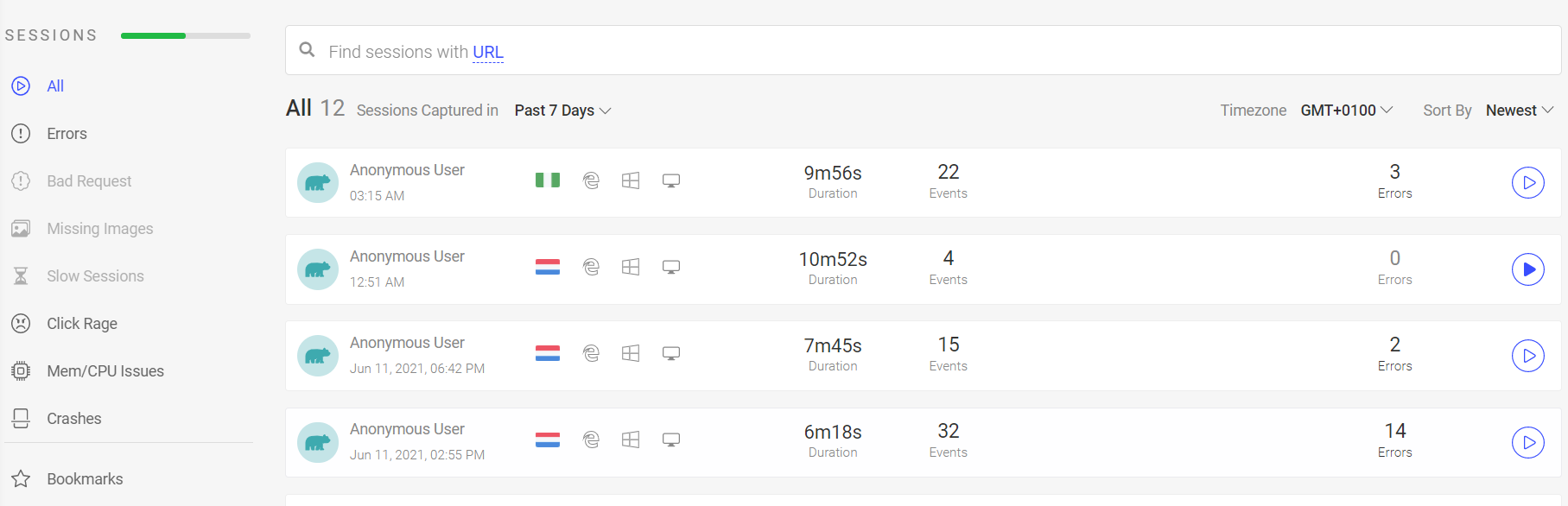Screen dimensions: 1568x506
Task: Select the Mem/CPU Issues sidebar item
Action: 105,371
